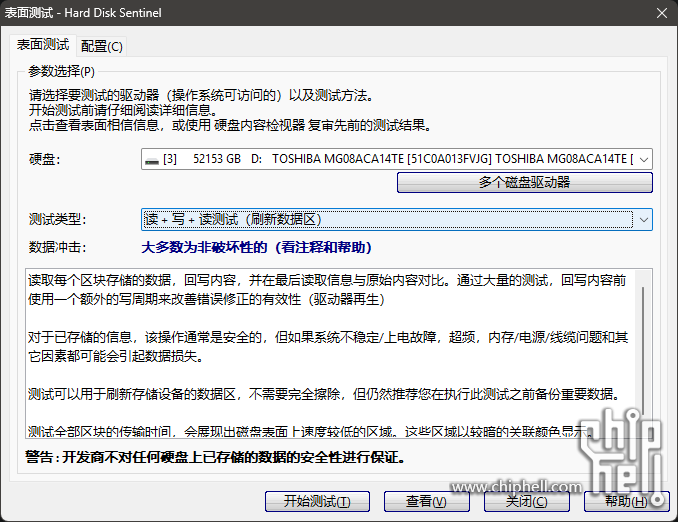This screenshot has width=678, height=522.
Task: Click the 点击查看表面相信信息 instruction line
Action: (230, 125)
